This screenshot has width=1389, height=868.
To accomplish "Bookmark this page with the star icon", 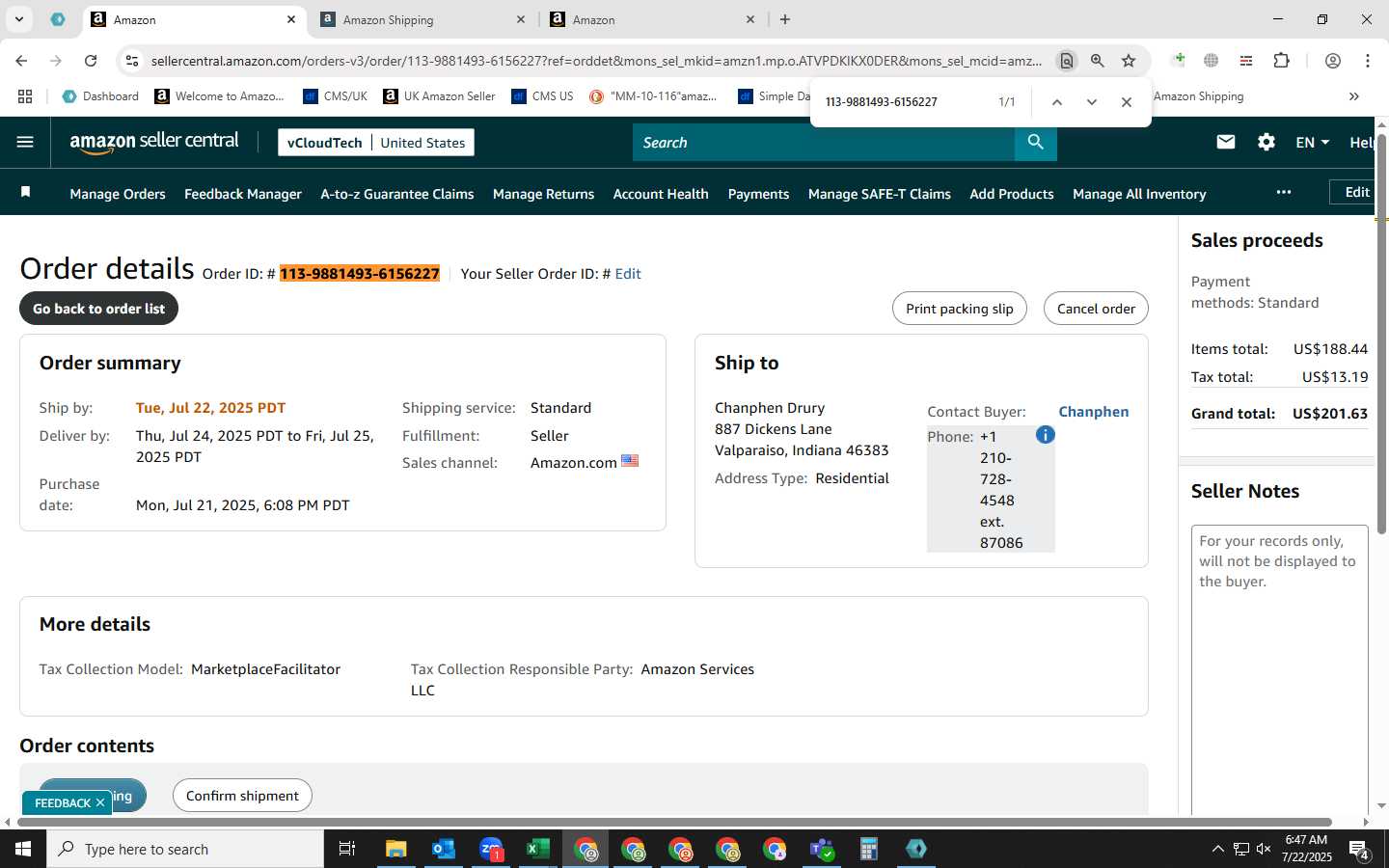I will (x=1129, y=61).
